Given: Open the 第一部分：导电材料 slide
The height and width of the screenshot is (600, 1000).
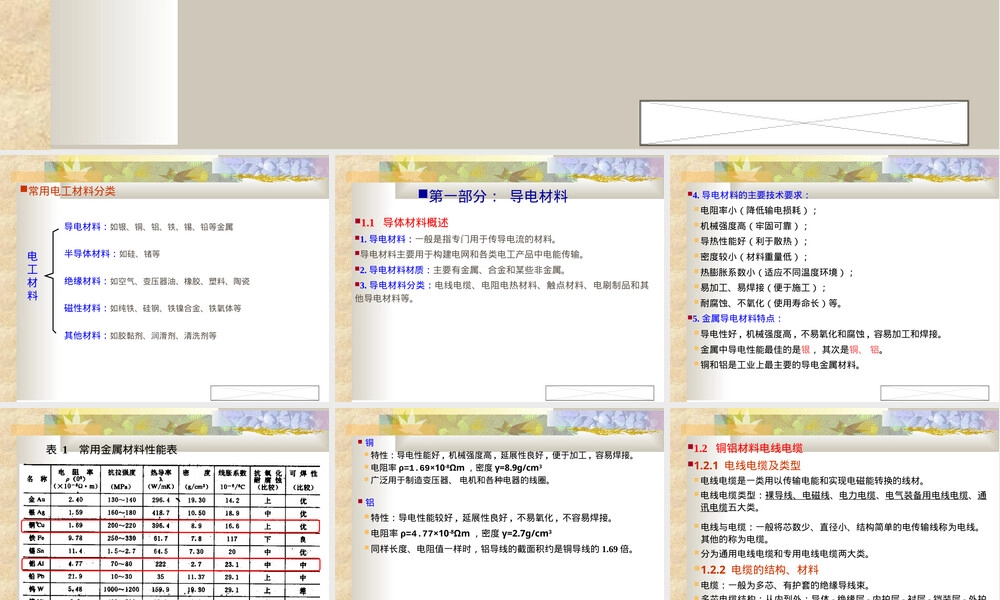Looking at the screenshot, I should pos(499,278).
